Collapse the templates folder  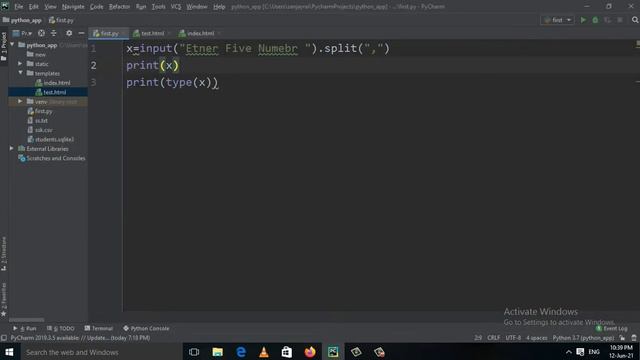point(20,73)
